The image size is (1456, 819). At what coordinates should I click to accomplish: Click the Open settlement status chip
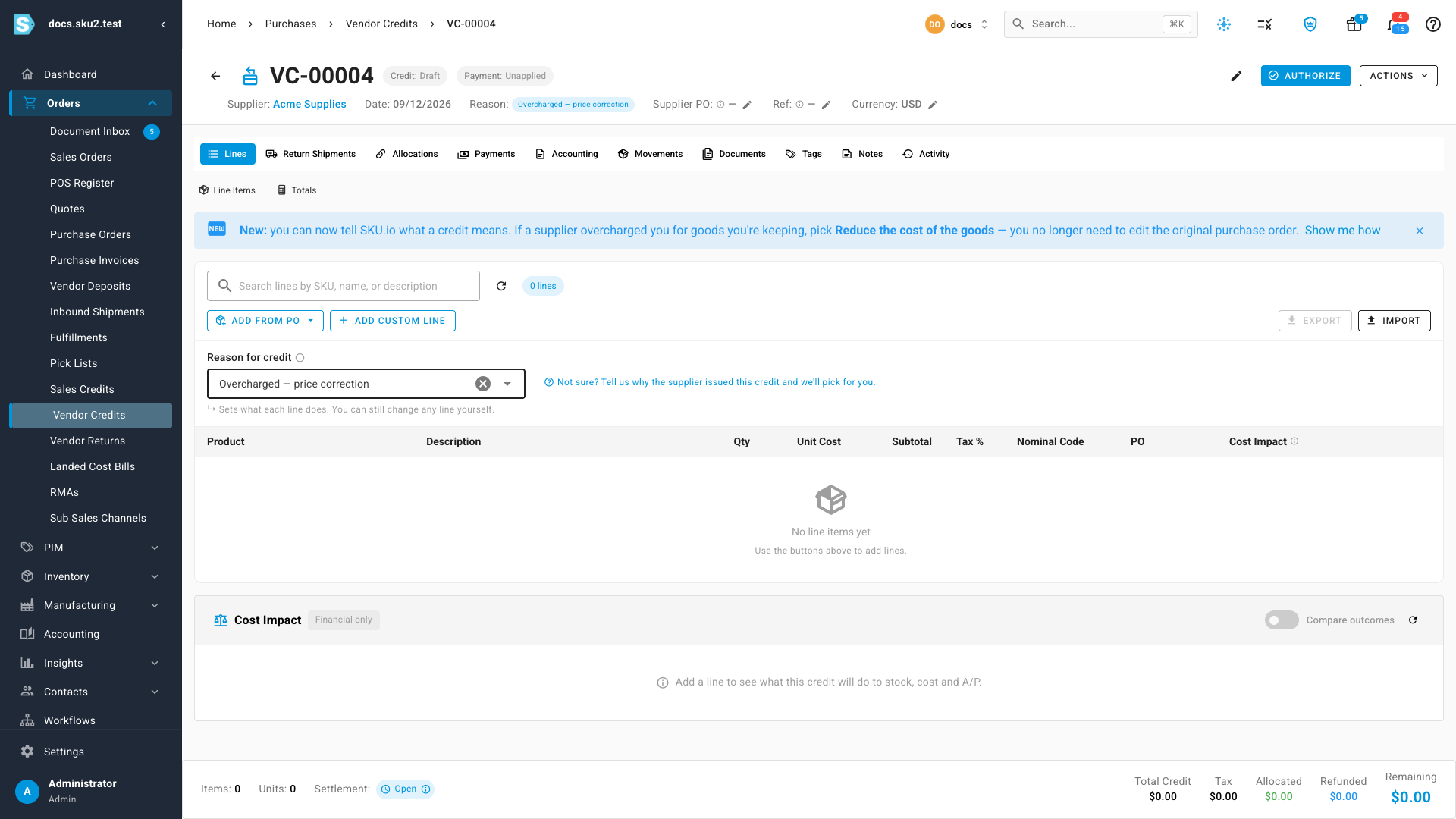coord(405,789)
